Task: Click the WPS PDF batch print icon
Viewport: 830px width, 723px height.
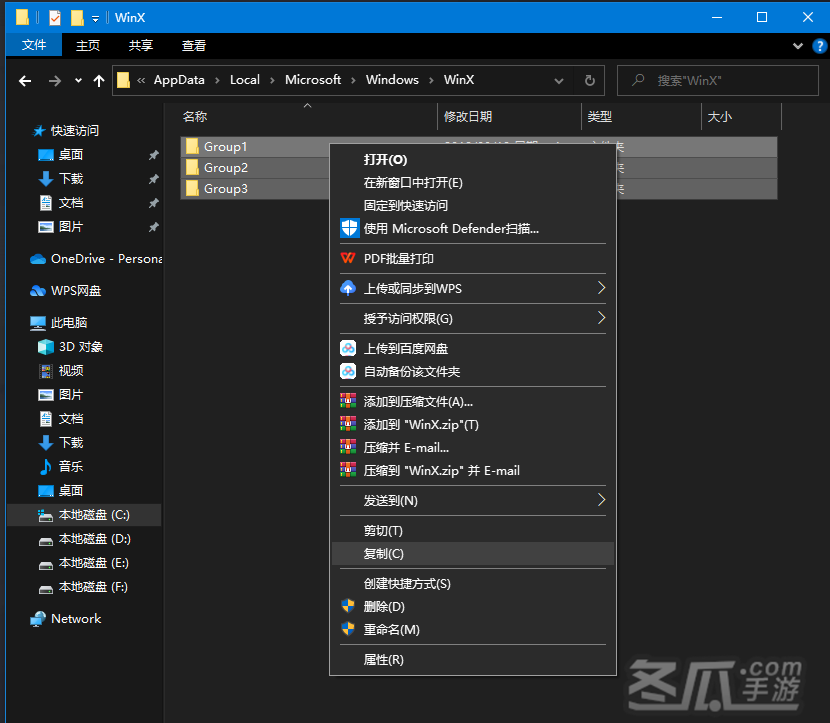Action: click(x=348, y=258)
